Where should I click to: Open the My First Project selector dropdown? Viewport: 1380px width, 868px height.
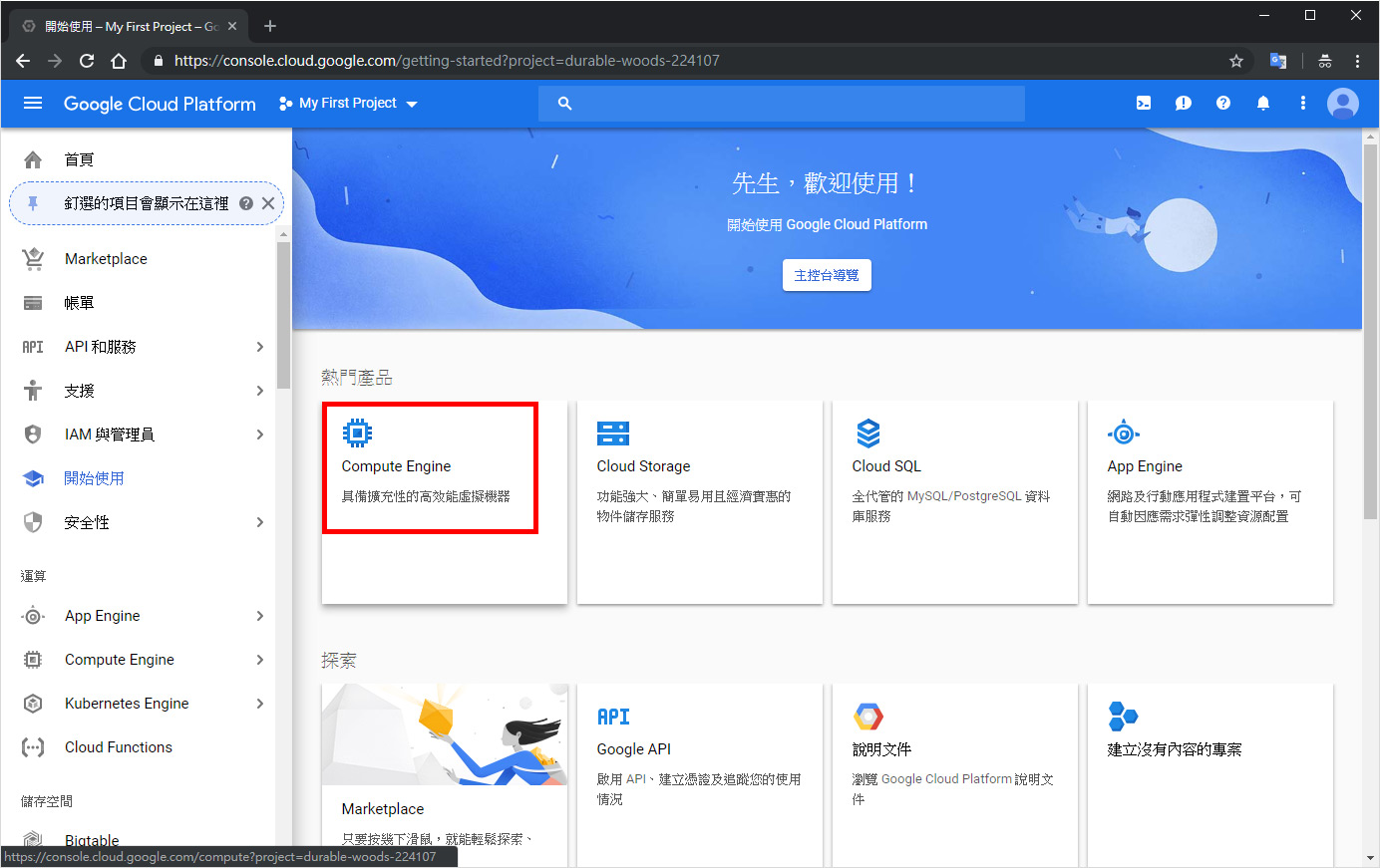click(x=348, y=103)
